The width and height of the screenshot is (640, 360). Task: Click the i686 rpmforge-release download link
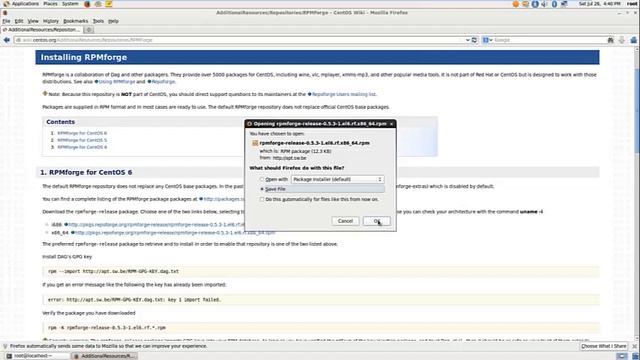point(156,225)
